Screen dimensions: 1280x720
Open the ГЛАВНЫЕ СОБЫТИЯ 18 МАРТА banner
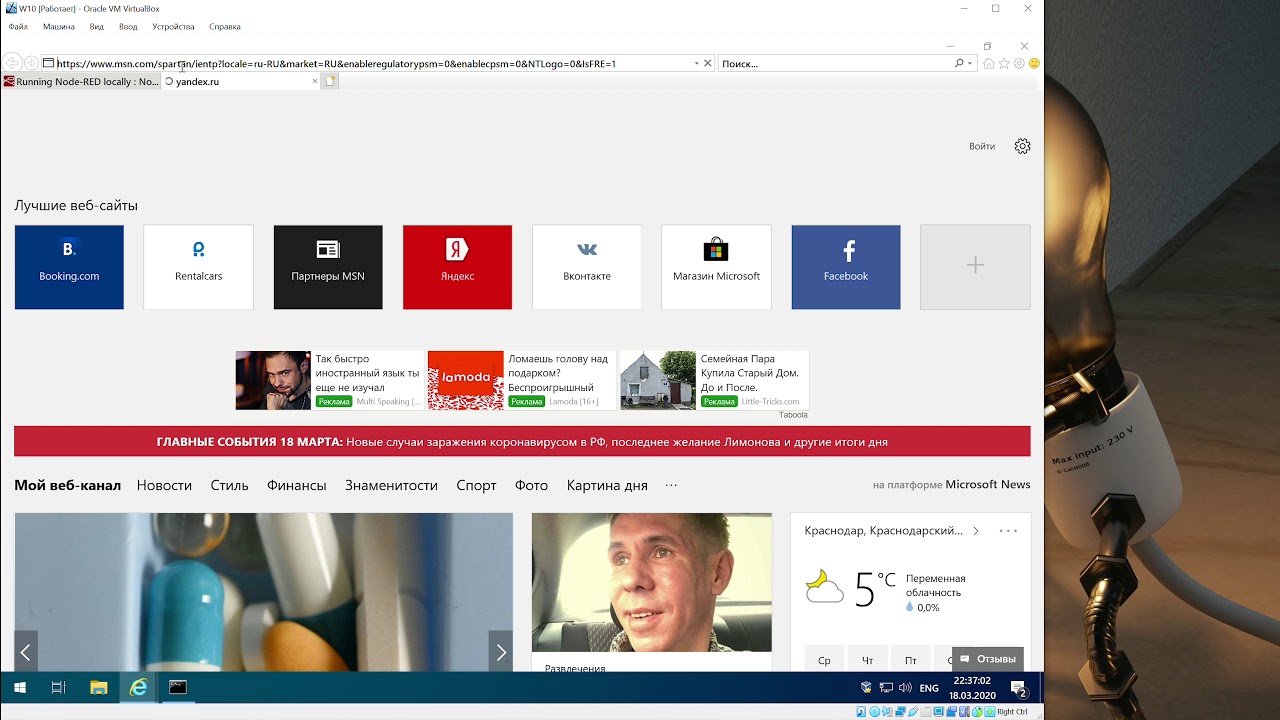[x=522, y=442]
